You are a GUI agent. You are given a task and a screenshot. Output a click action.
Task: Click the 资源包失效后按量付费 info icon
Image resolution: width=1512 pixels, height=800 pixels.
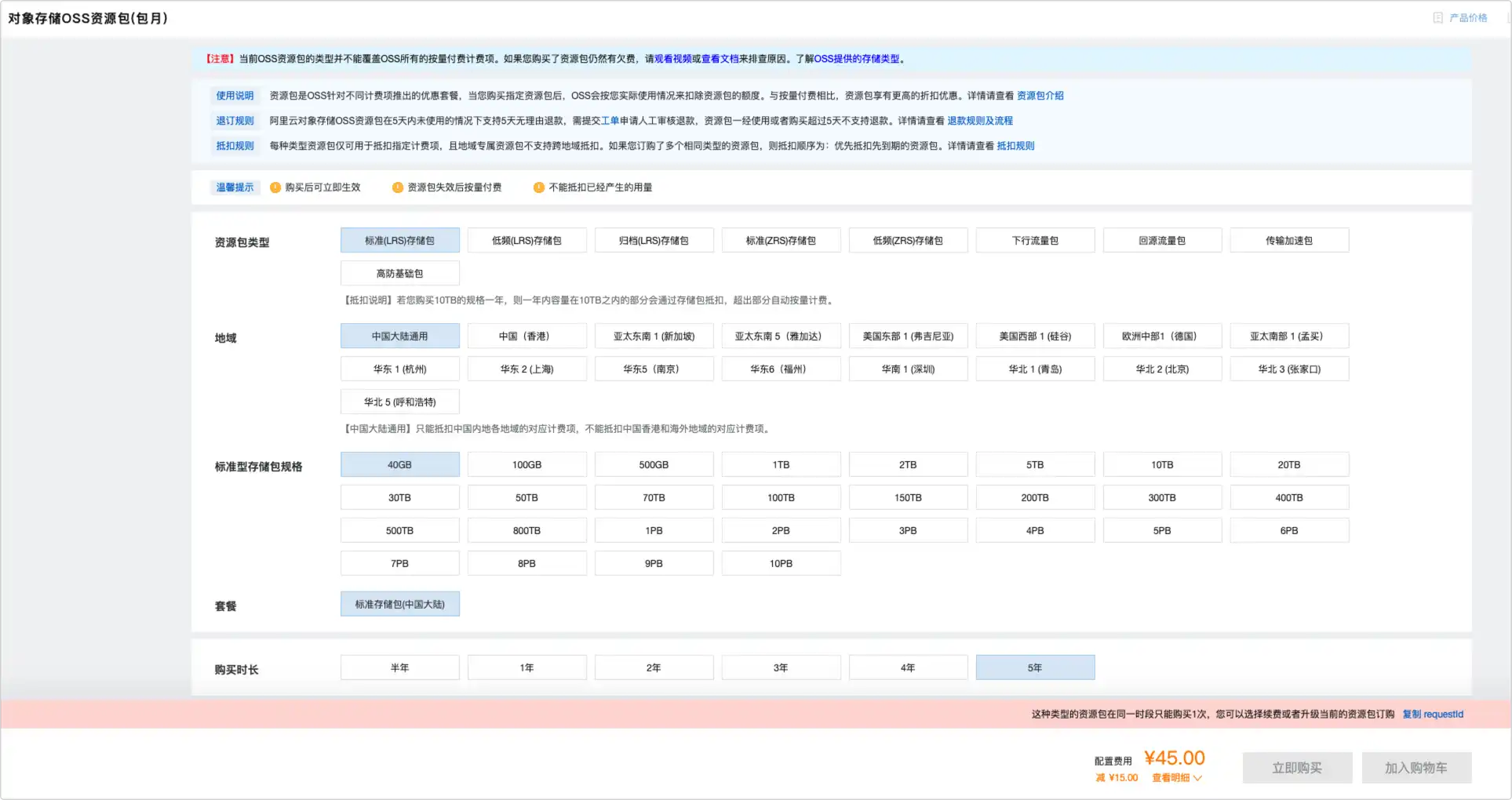tap(398, 187)
